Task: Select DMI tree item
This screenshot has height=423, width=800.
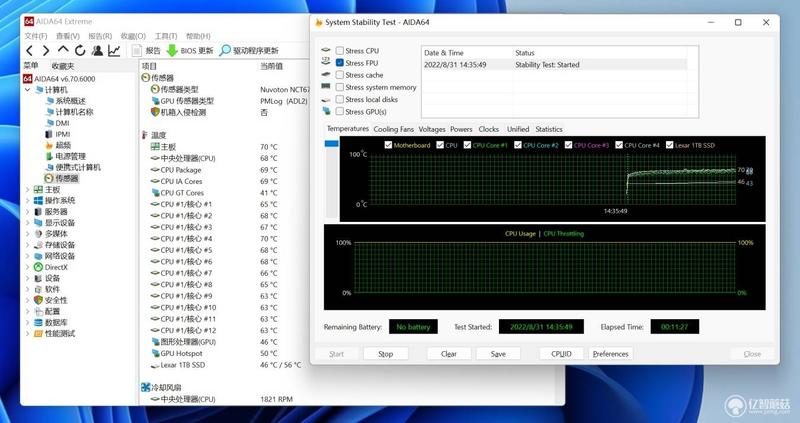Action: tap(57, 123)
